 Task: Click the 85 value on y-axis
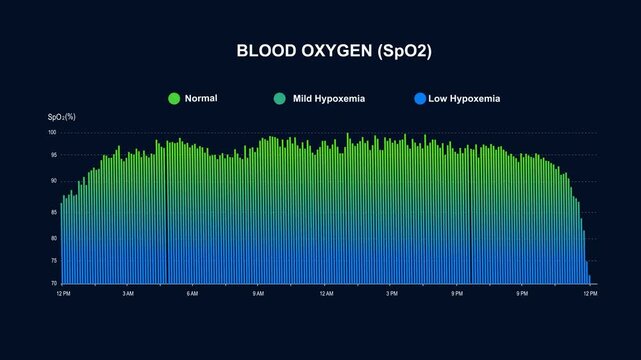54,212
